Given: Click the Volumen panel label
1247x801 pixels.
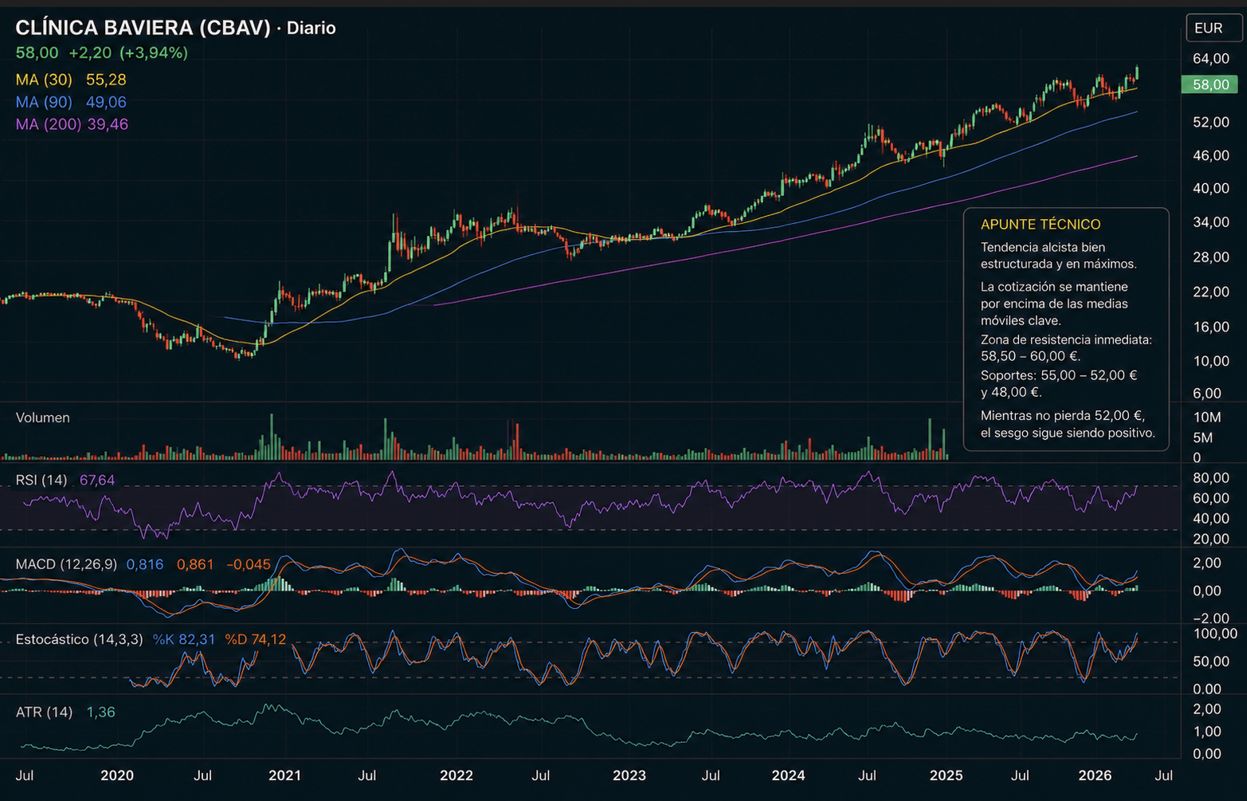Looking at the screenshot, I should tap(43, 418).
